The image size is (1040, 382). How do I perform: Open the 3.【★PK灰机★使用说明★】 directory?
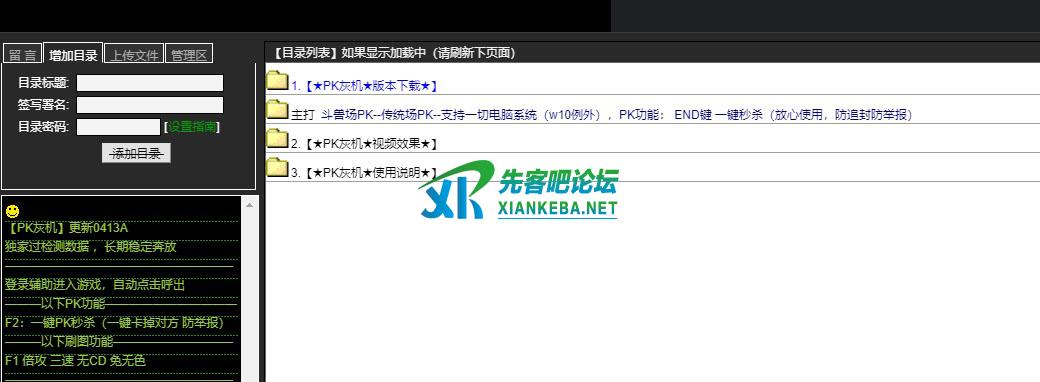click(364, 172)
